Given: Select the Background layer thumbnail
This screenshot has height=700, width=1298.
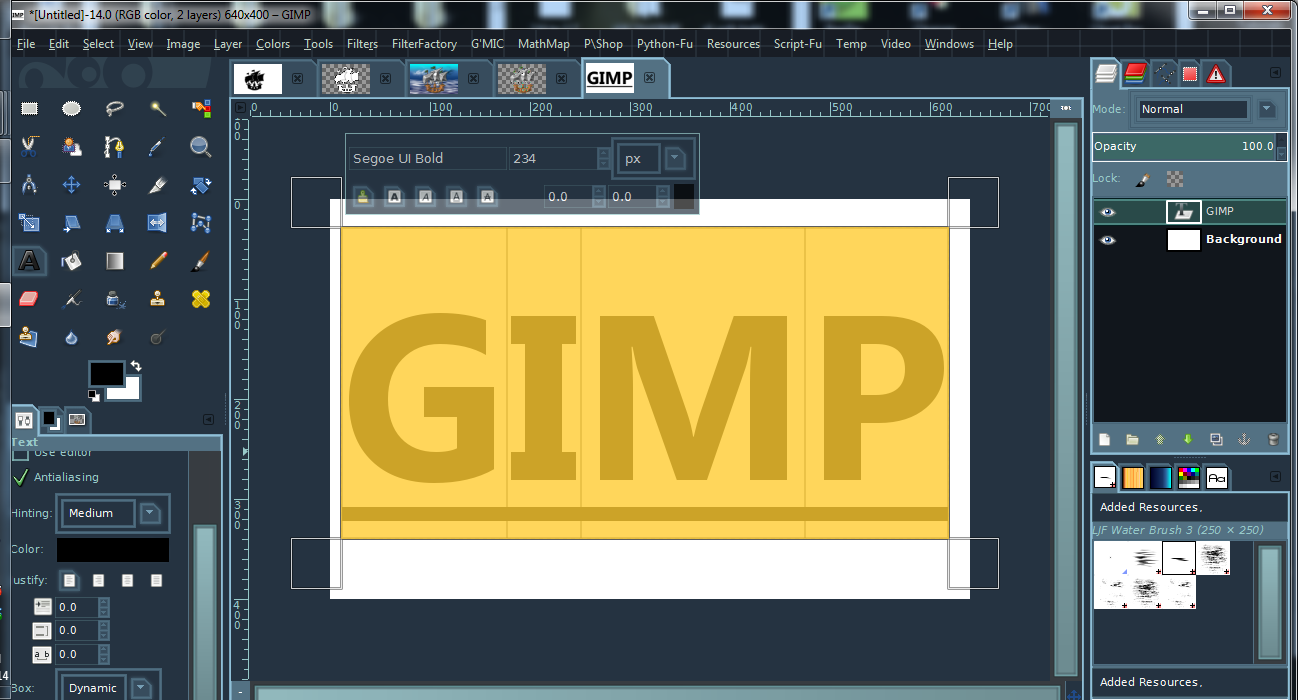Looking at the screenshot, I should click(x=1183, y=240).
